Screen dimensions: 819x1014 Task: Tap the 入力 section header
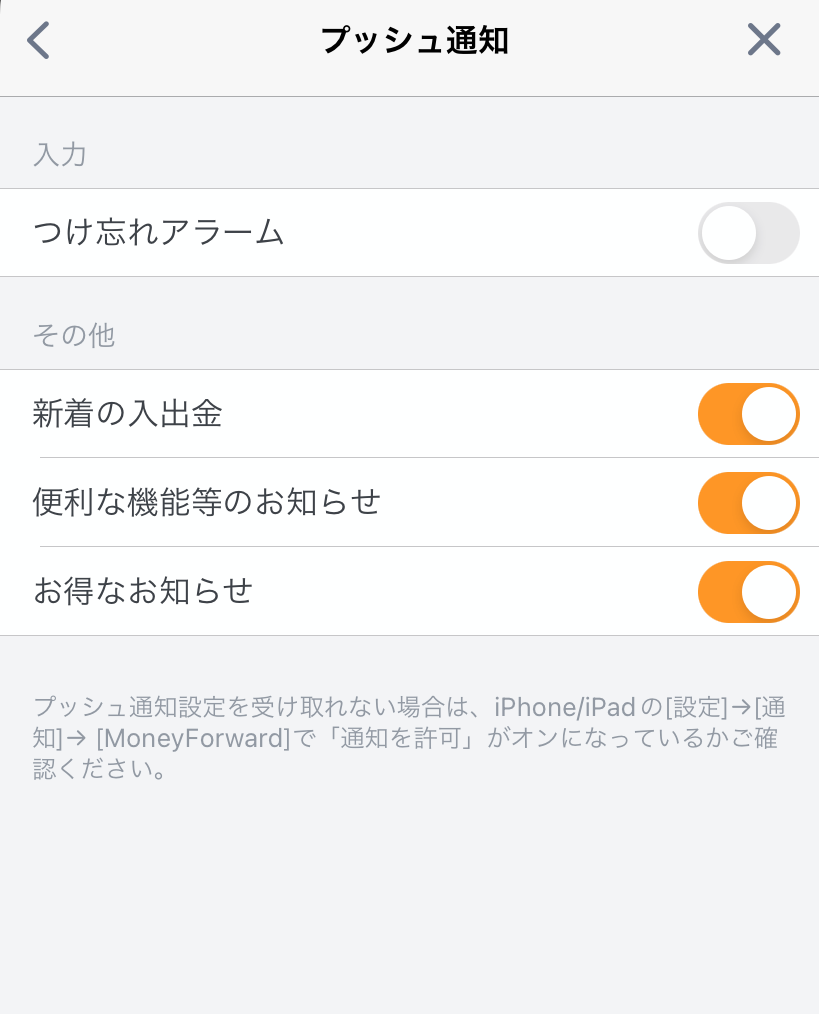(x=60, y=155)
